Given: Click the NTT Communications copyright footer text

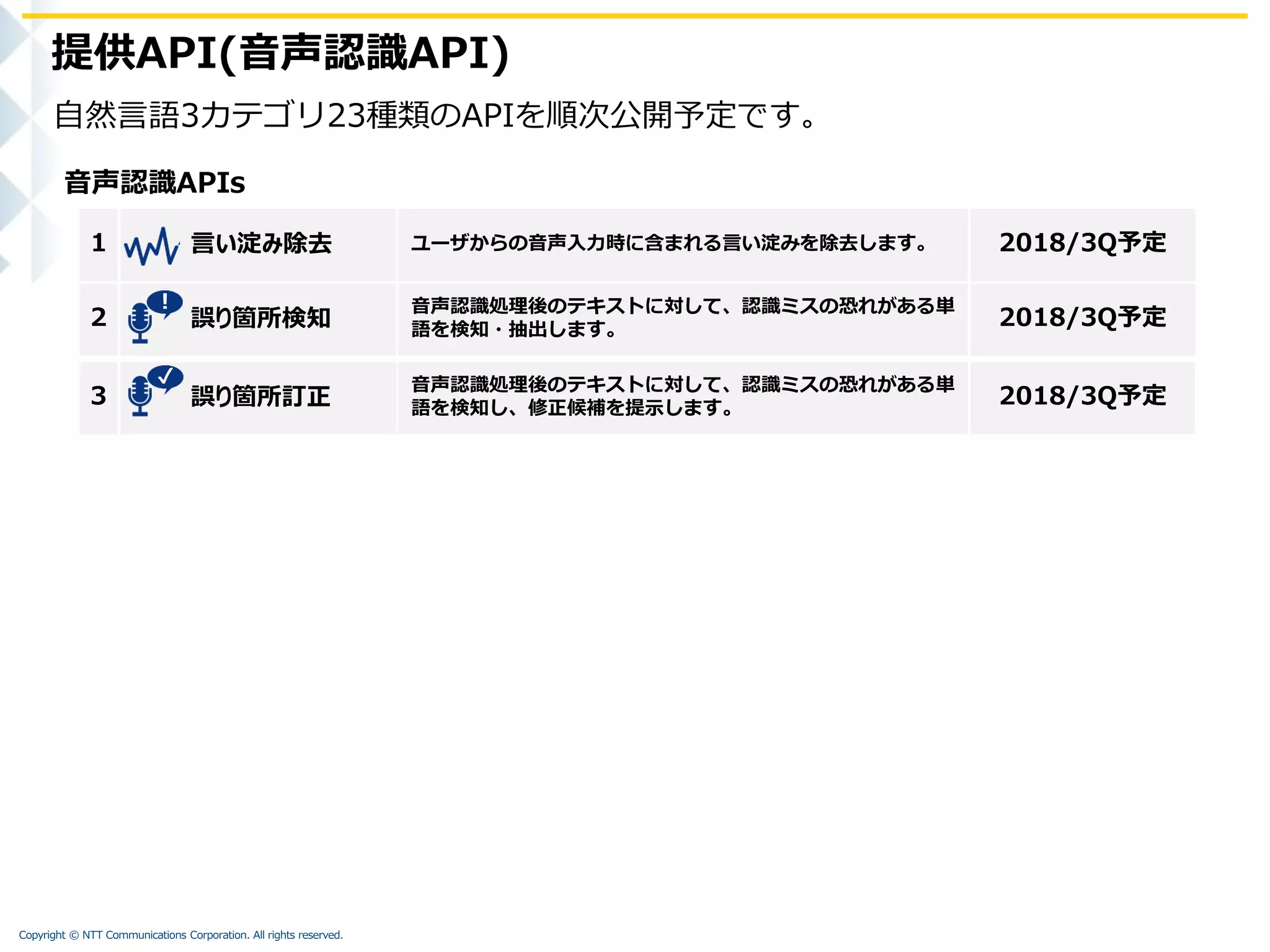Looking at the screenshot, I should point(180,935).
